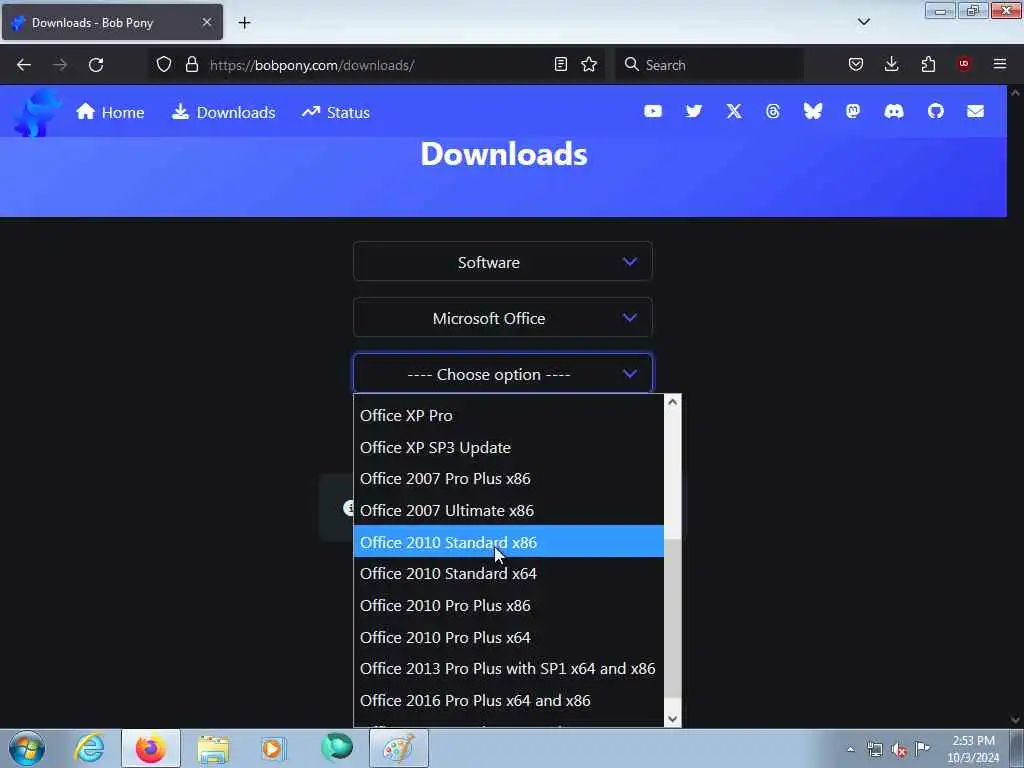
Task: Open Windows Media Player taskbar icon
Action: click(274, 749)
